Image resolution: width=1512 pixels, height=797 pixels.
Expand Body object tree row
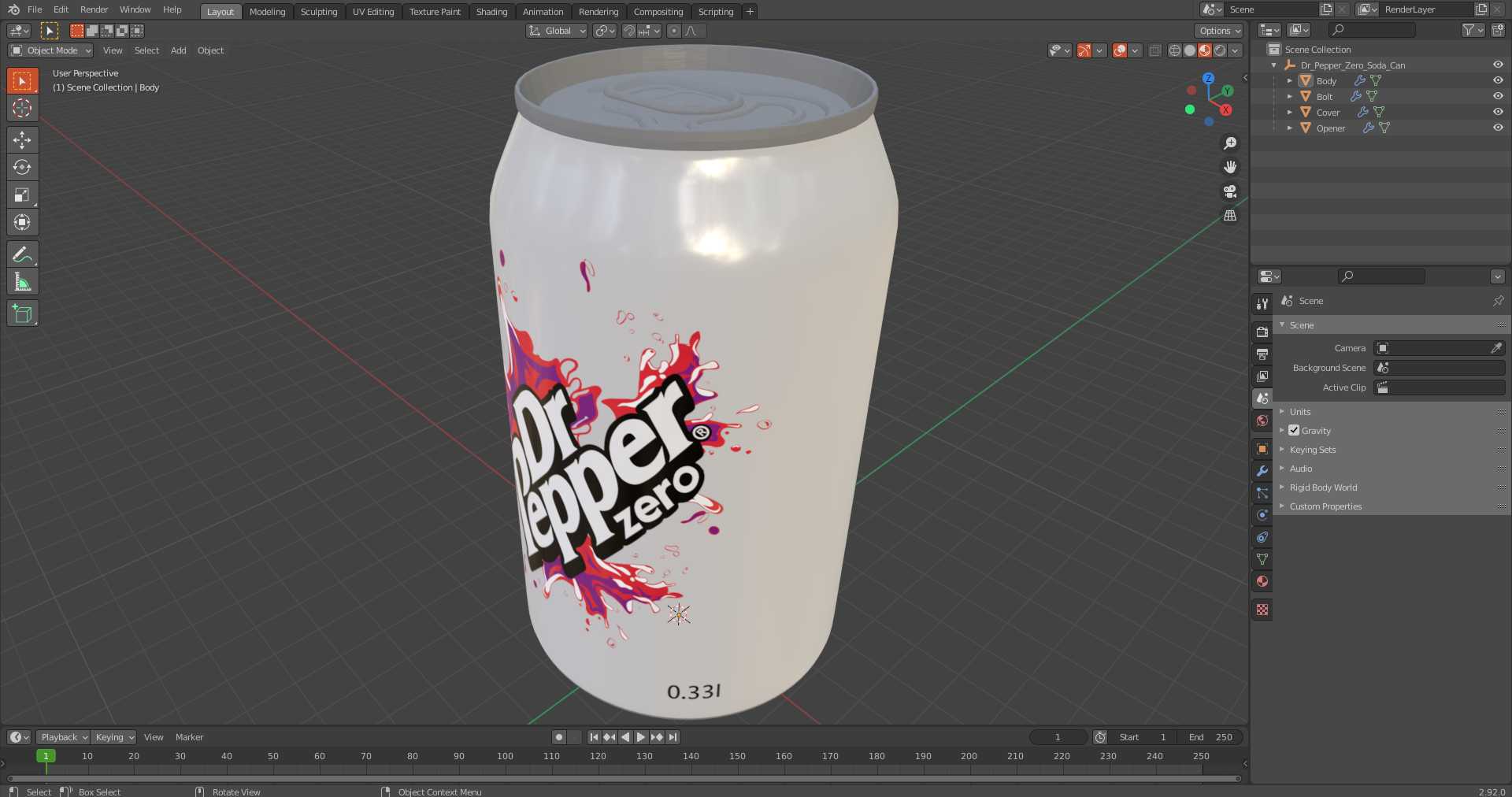click(x=1289, y=80)
